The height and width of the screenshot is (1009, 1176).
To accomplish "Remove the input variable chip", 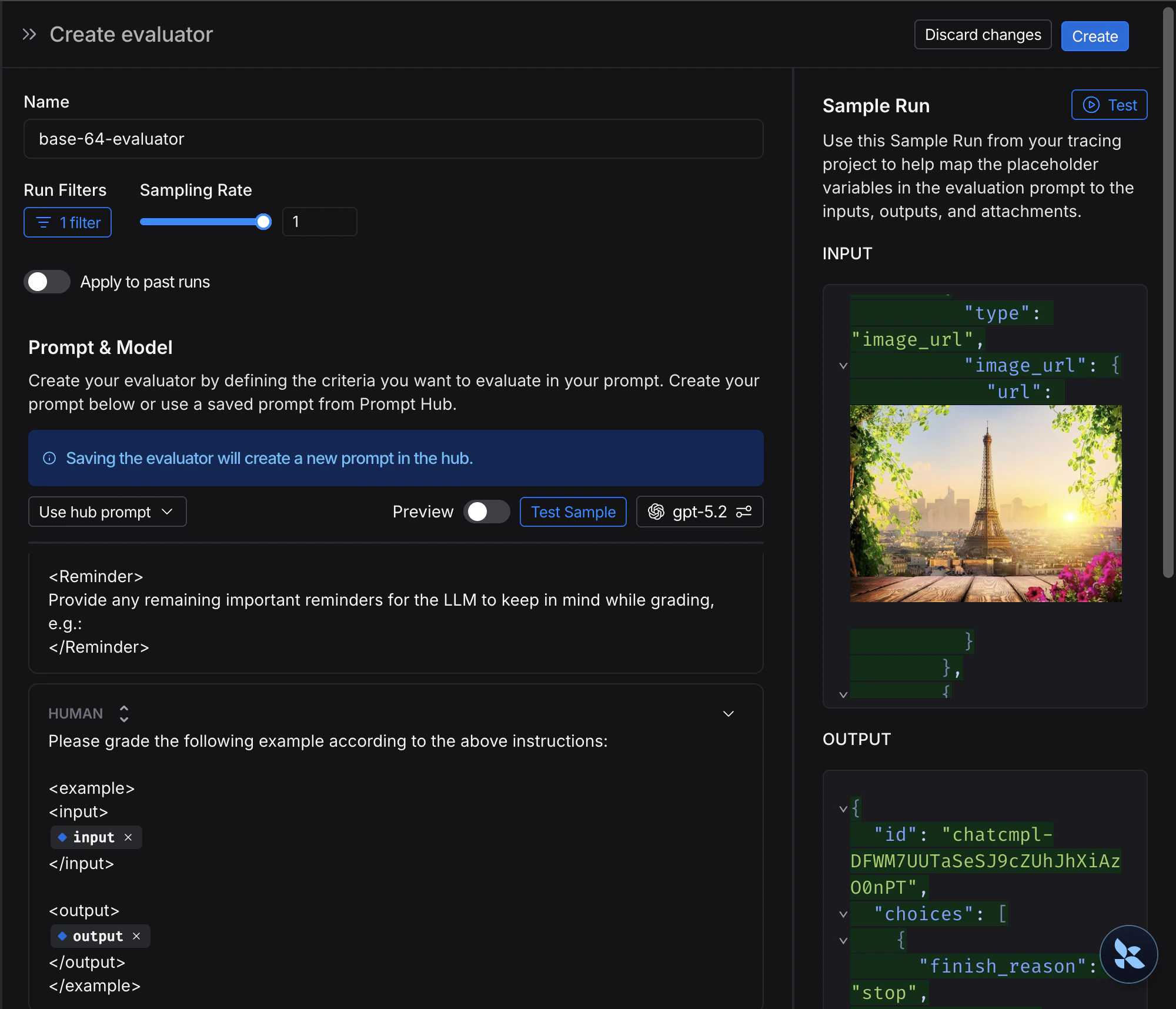I will [128, 837].
